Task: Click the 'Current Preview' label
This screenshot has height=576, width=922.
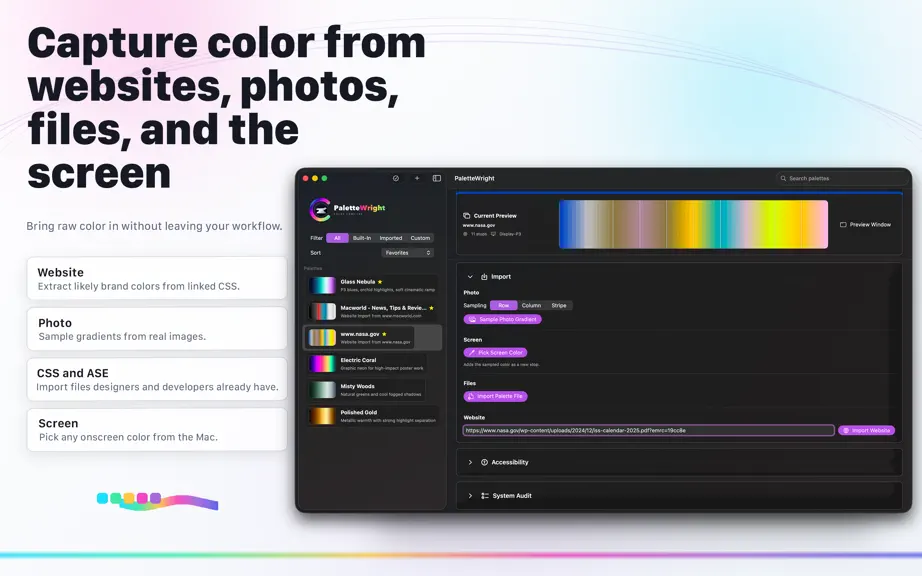Action: [x=495, y=216]
